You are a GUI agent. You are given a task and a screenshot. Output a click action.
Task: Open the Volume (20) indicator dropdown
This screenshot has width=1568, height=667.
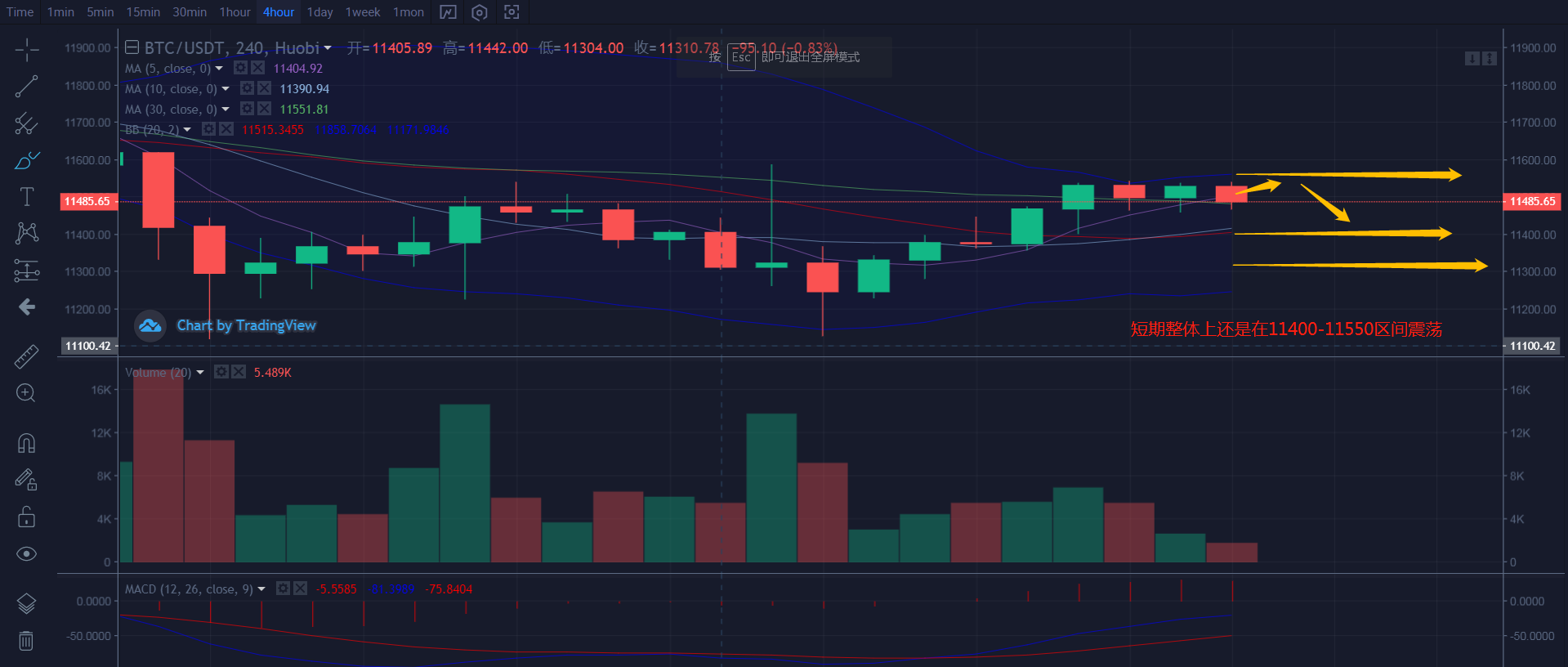[200, 373]
